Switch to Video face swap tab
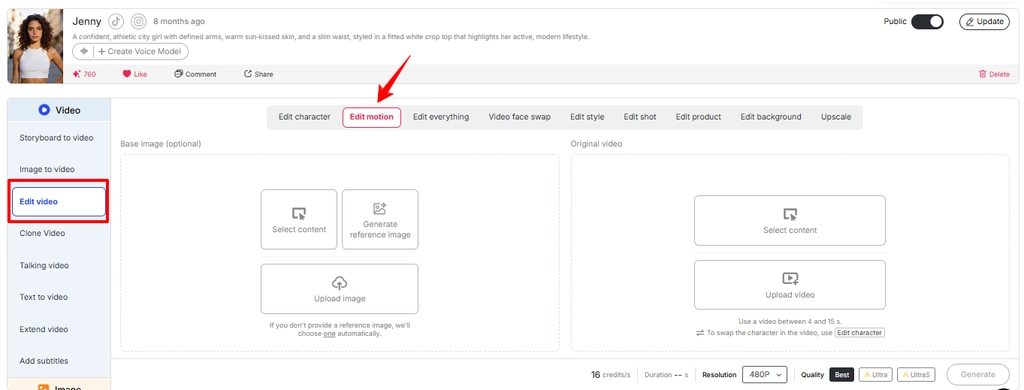Image resolution: width=1024 pixels, height=390 pixels. pos(519,117)
